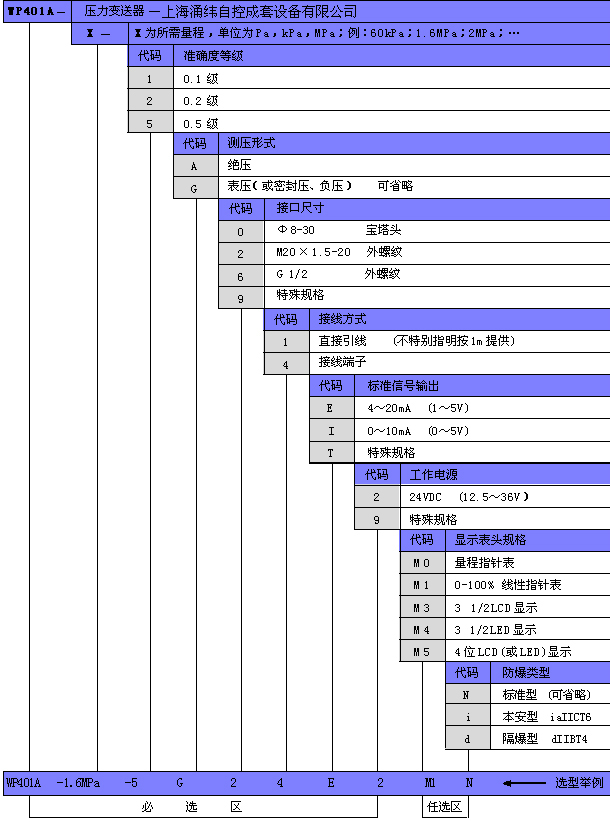
Task: Click the '量程指针表' display entry
Action: point(484,563)
